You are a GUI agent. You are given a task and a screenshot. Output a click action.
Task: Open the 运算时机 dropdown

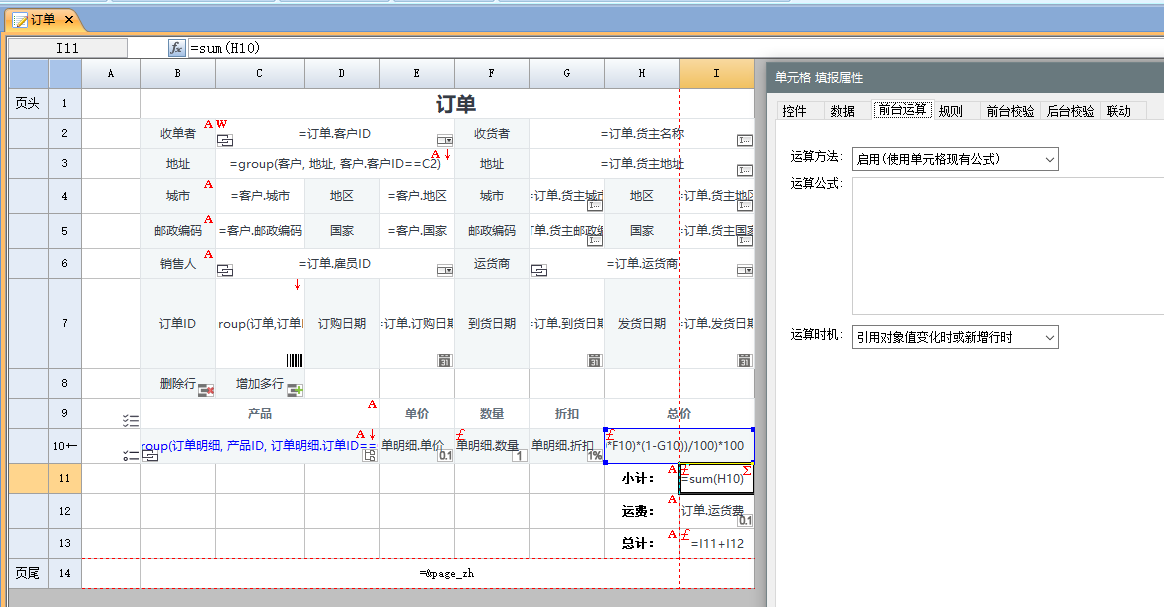954,338
